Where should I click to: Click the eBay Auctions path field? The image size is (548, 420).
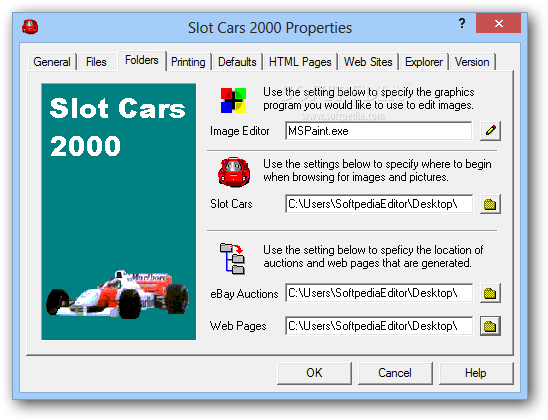point(378,293)
